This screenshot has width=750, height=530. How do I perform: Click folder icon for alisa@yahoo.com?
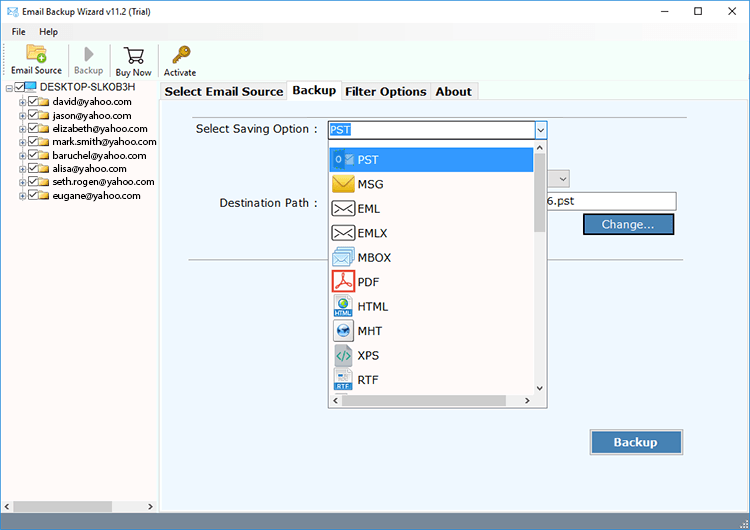click(x=44, y=169)
